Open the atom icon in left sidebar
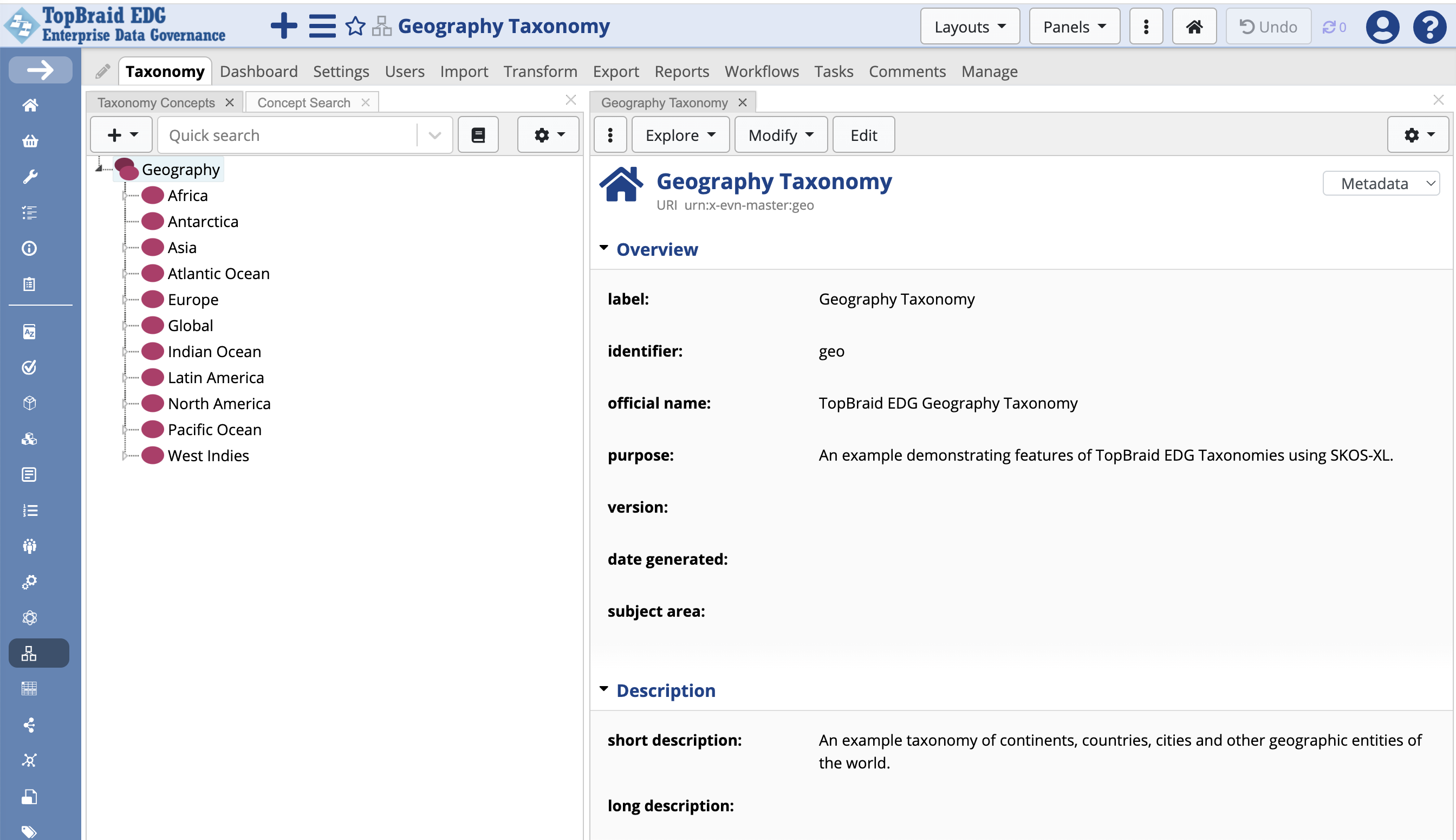 coord(29,617)
